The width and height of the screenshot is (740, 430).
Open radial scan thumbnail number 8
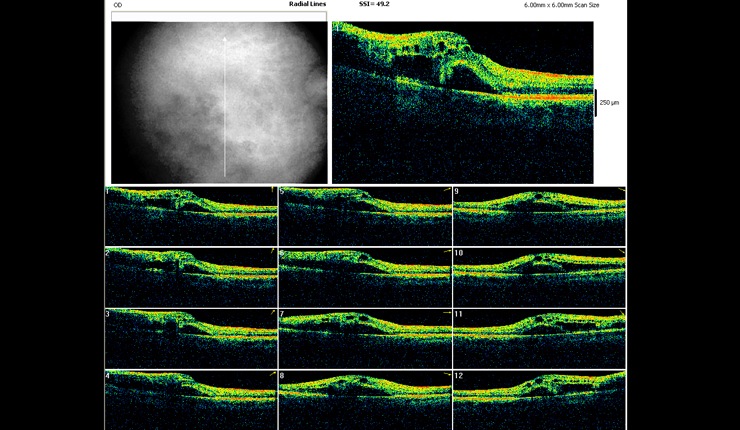tap(364, 399)
